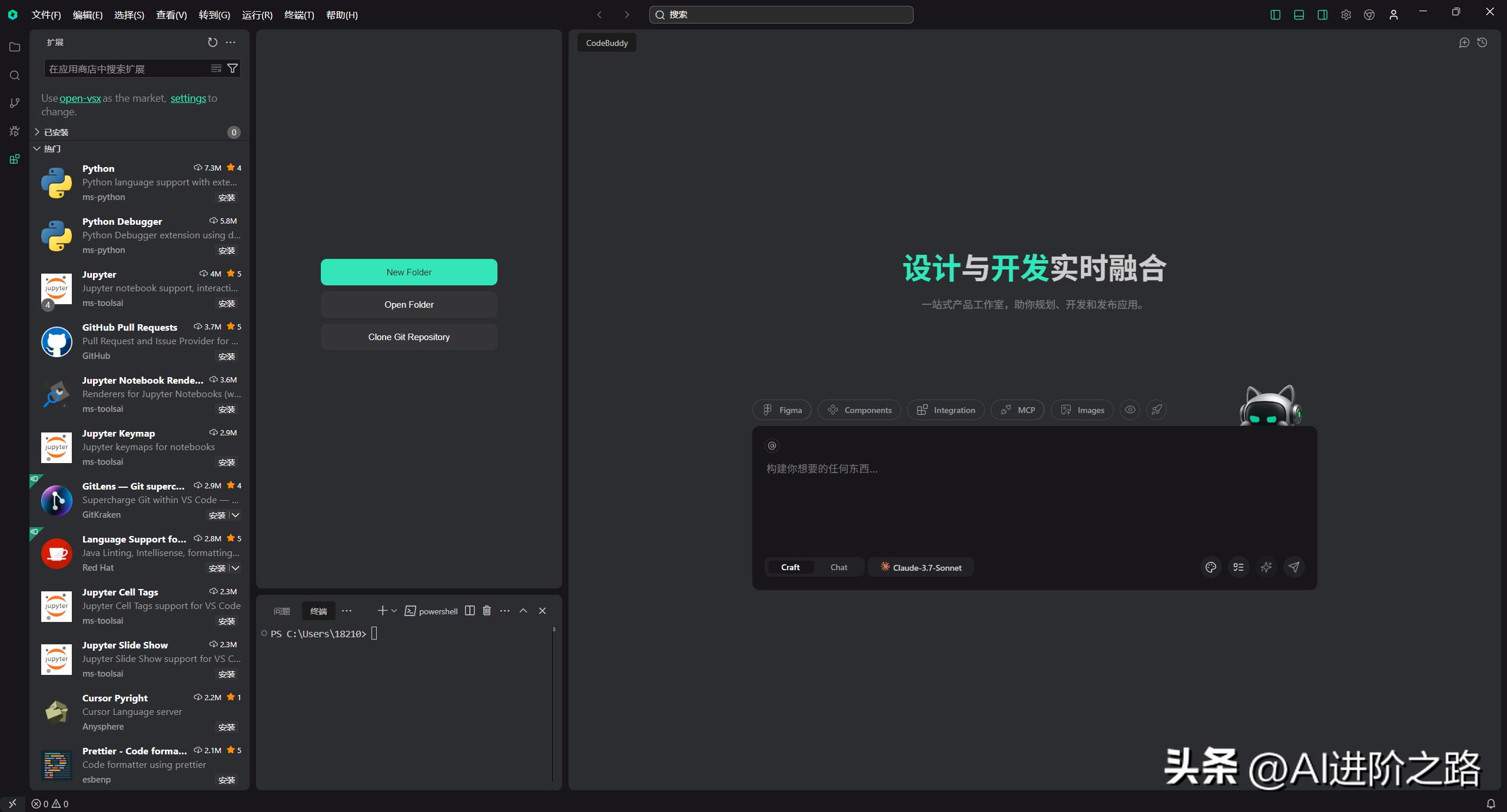Toggle the secondary sidebar visibility
1507x812 pixels.
click(x=1322, y=15)
